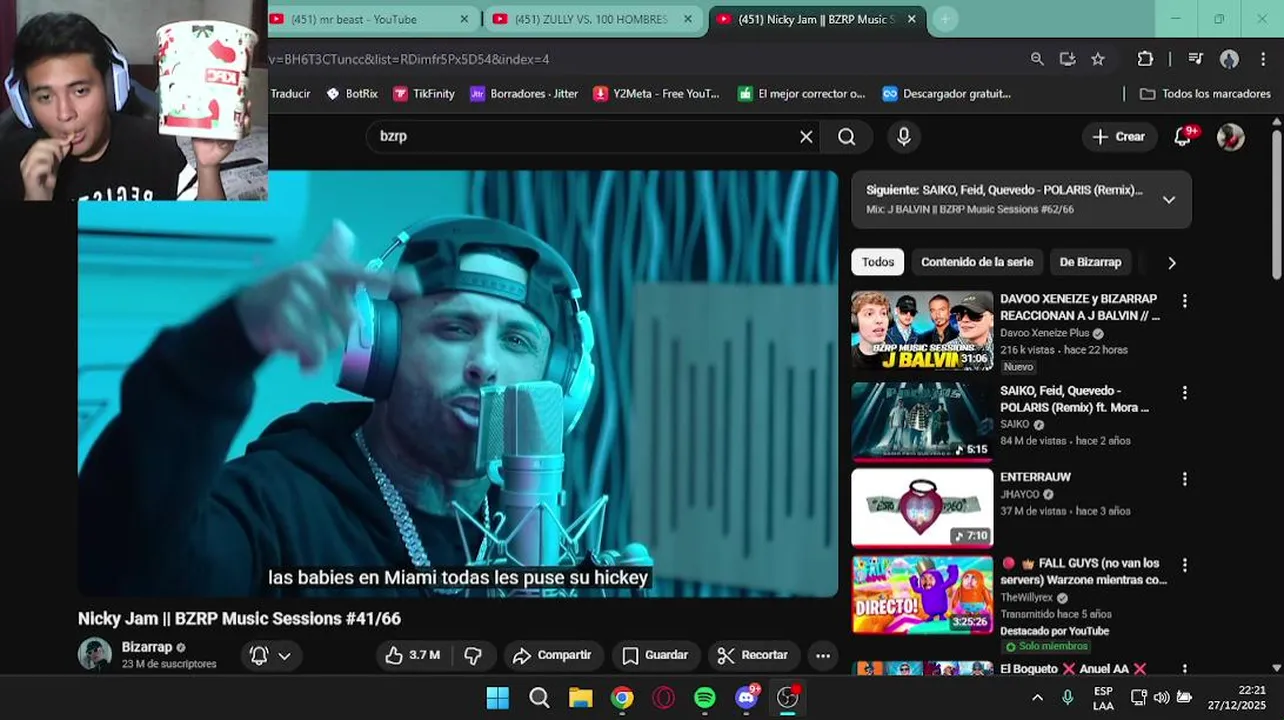Open the YouTube account avatar menu
Viewport: 1284px width, 720px height.
tap(1230, 137)
